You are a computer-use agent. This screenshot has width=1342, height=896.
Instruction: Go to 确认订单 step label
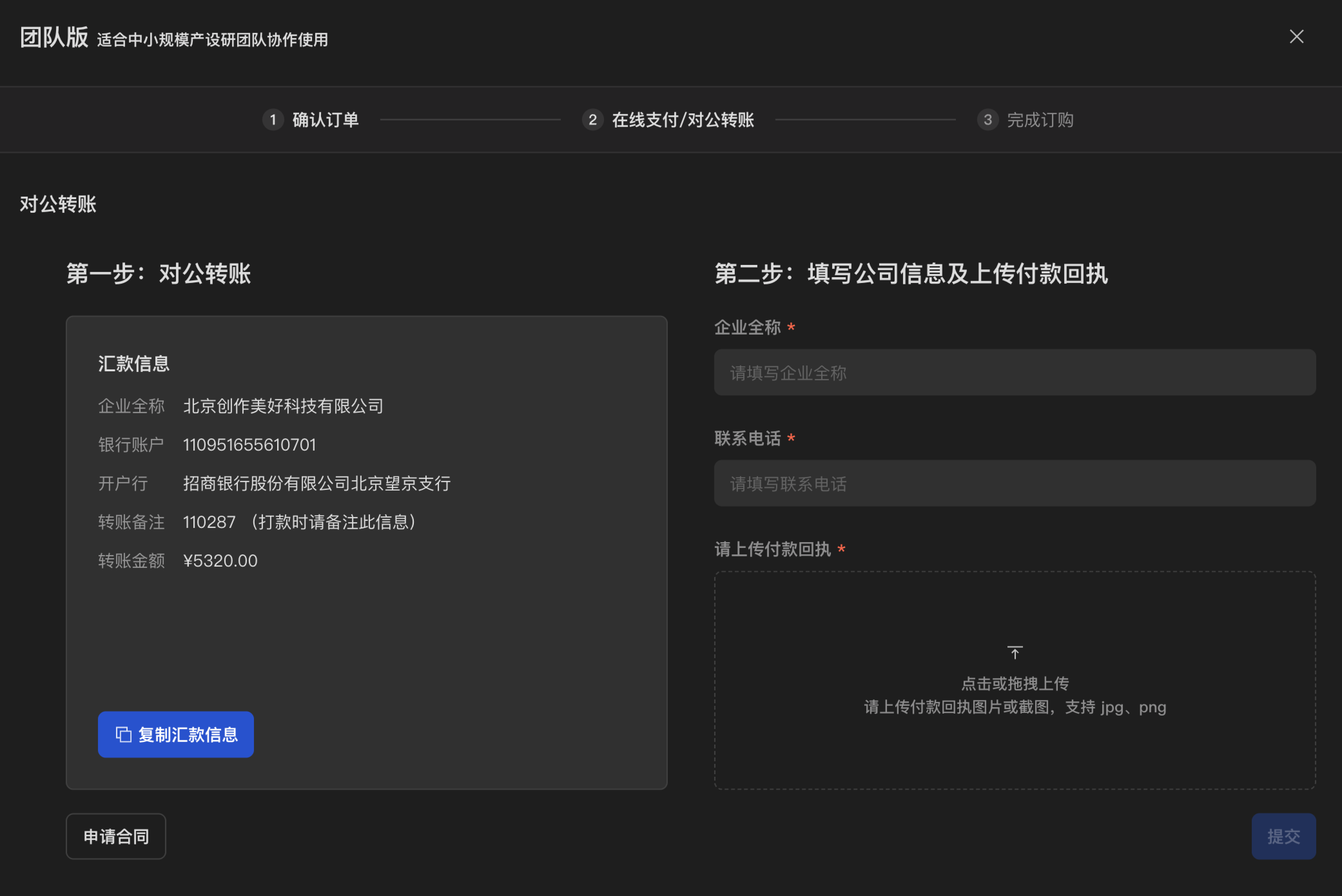click(326, 120)
